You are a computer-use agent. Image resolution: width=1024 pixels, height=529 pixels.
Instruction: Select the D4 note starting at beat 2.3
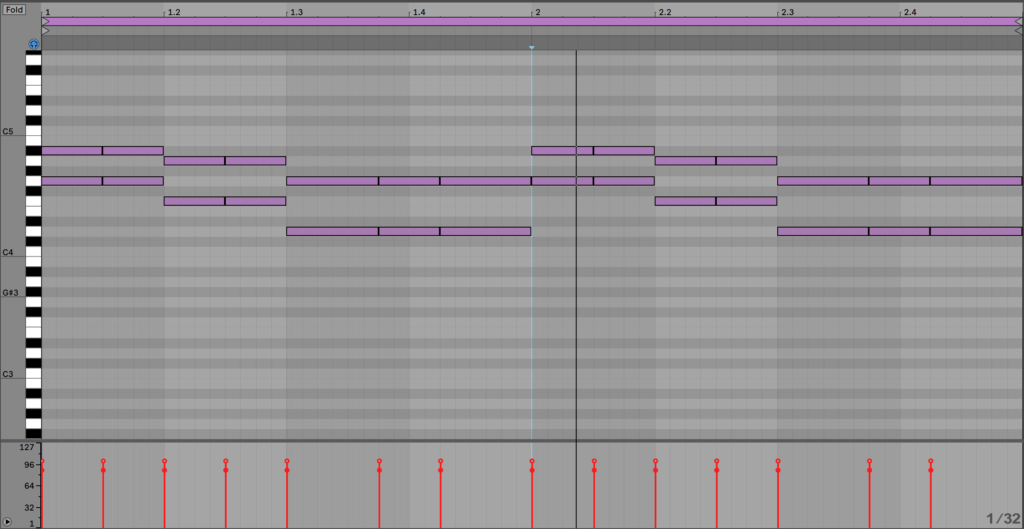tap(824, 231)
